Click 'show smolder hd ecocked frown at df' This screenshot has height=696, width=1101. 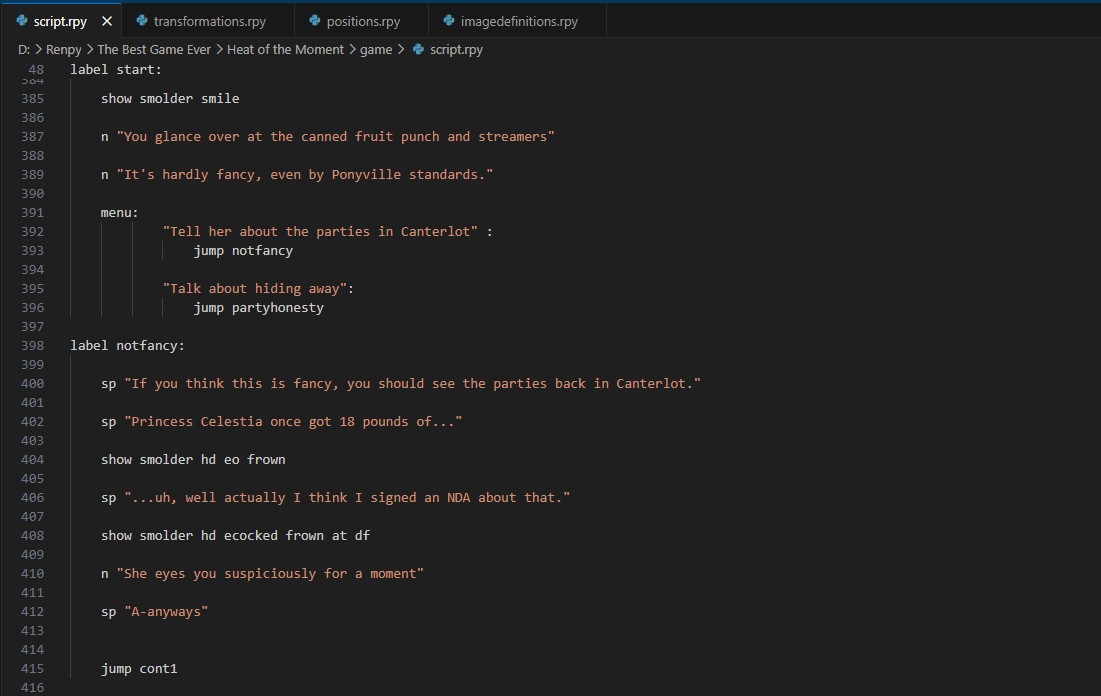click(235, 535)
